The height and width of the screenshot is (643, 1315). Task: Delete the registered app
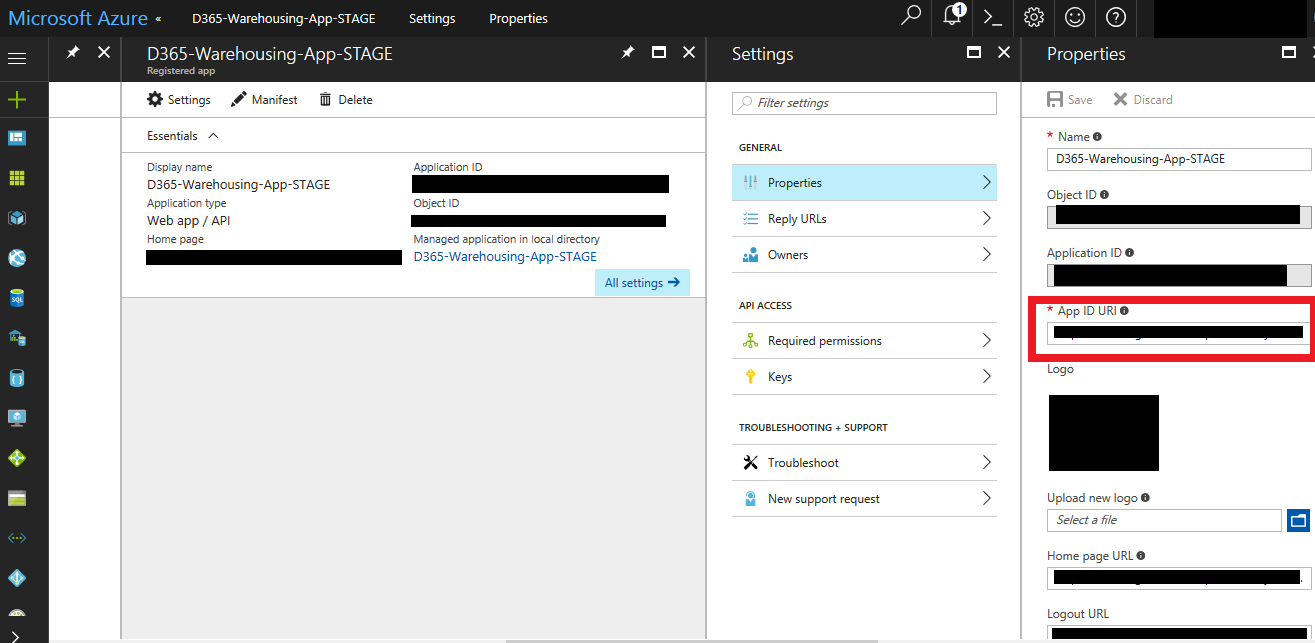click(x=346, y=100)
